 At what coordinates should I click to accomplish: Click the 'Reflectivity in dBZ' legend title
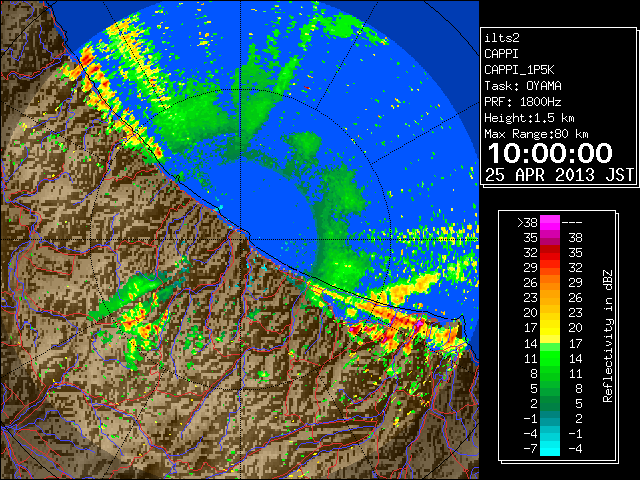(x=608, y=336)
